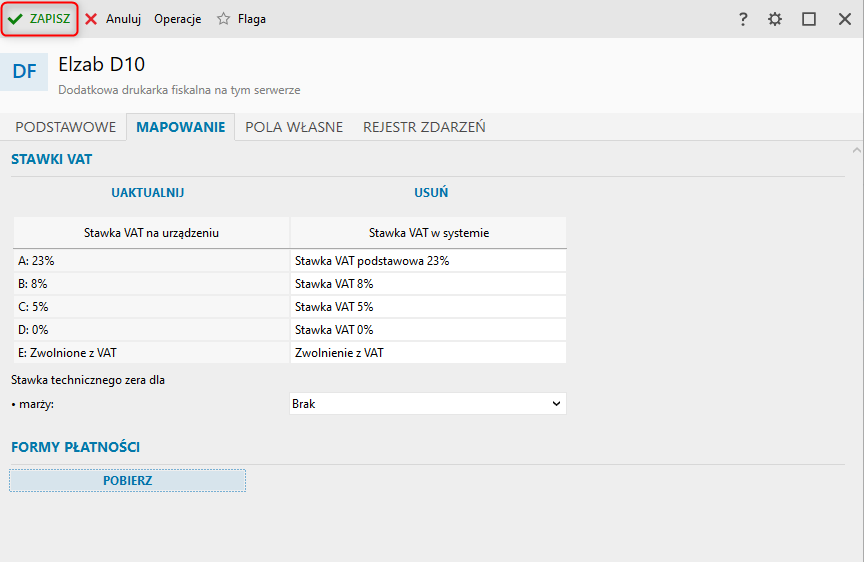
Task: Click the DF device avatar tile
Action: (24, 72)
